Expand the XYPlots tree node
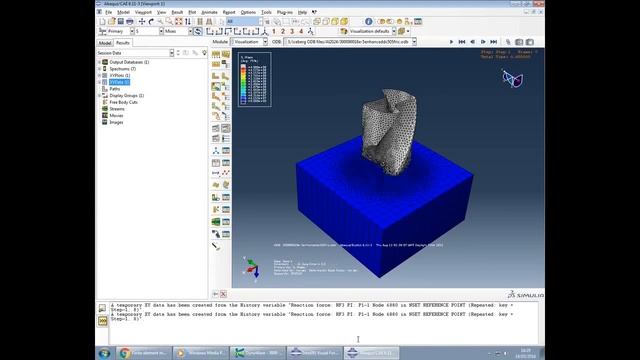The image size is (640, 360). point(99,76)
